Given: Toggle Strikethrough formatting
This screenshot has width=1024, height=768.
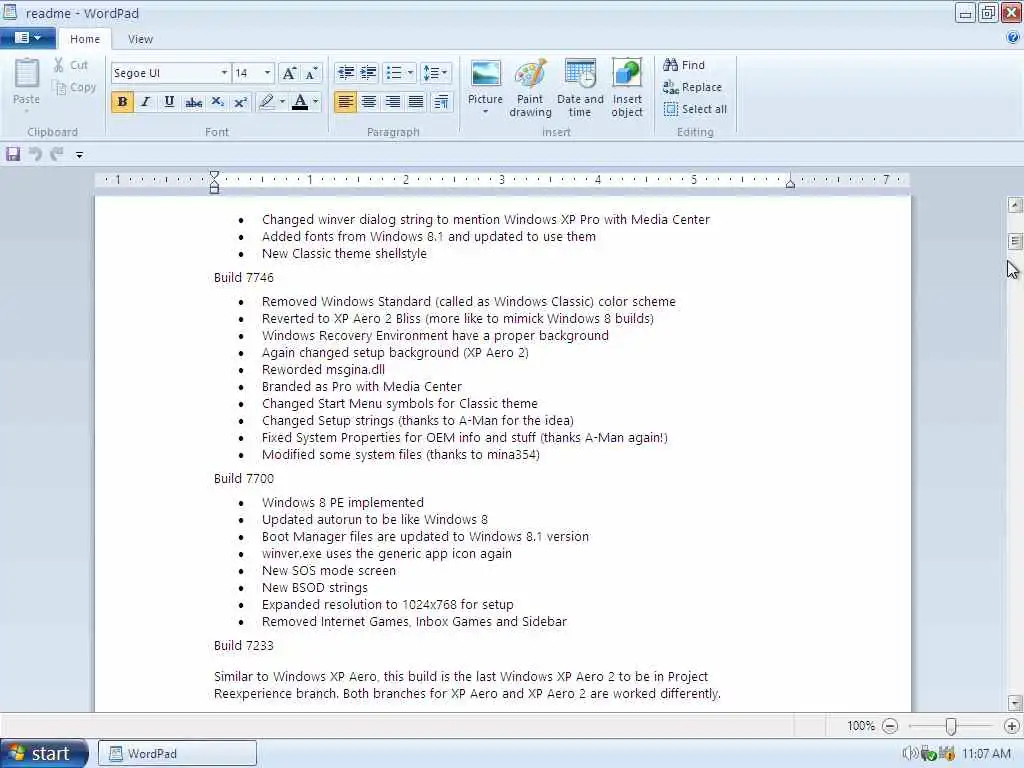Looking at the screenshot, I should (x=193, y=102).
